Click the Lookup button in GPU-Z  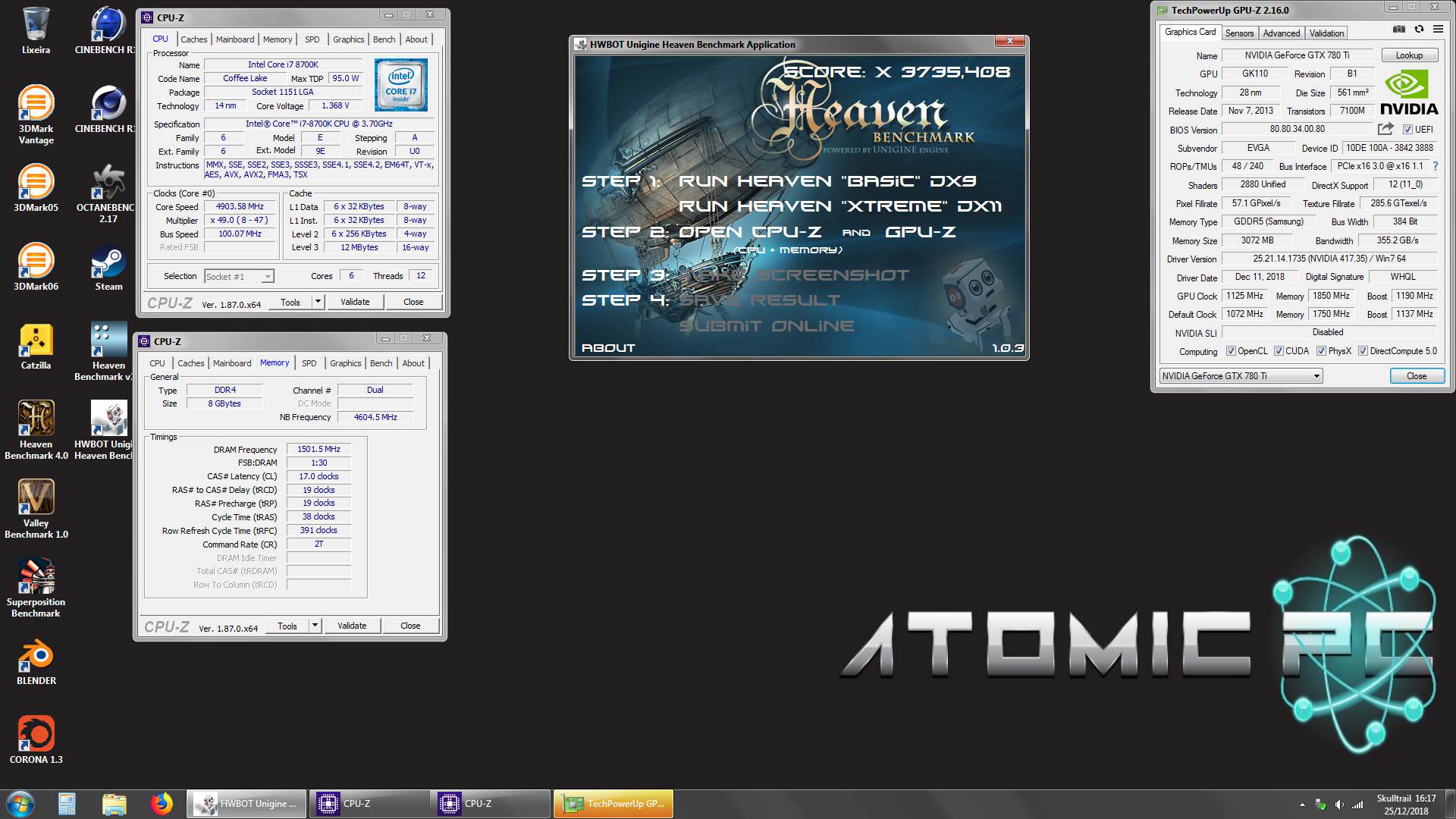click(x=1409, y=55)
